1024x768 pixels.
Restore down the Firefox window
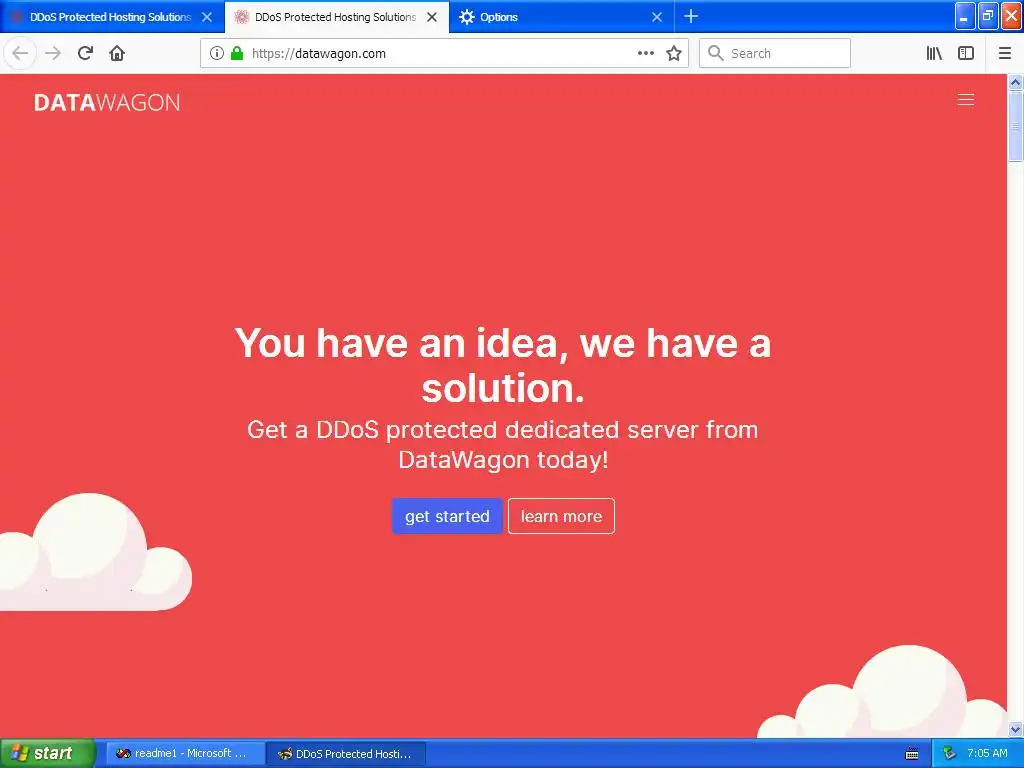pyautogui.click(x=988, y=16)
